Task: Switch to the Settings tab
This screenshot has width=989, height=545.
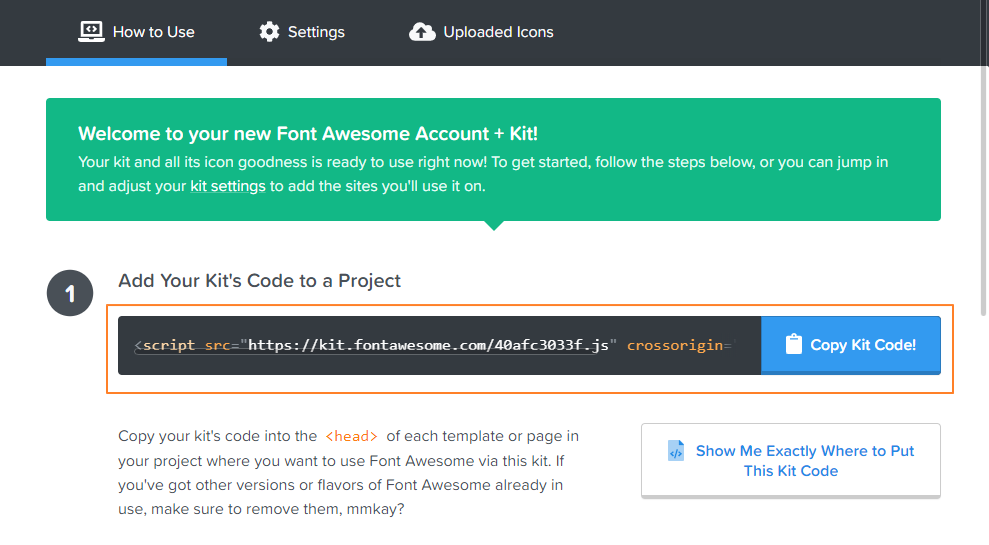Action: 302,32
